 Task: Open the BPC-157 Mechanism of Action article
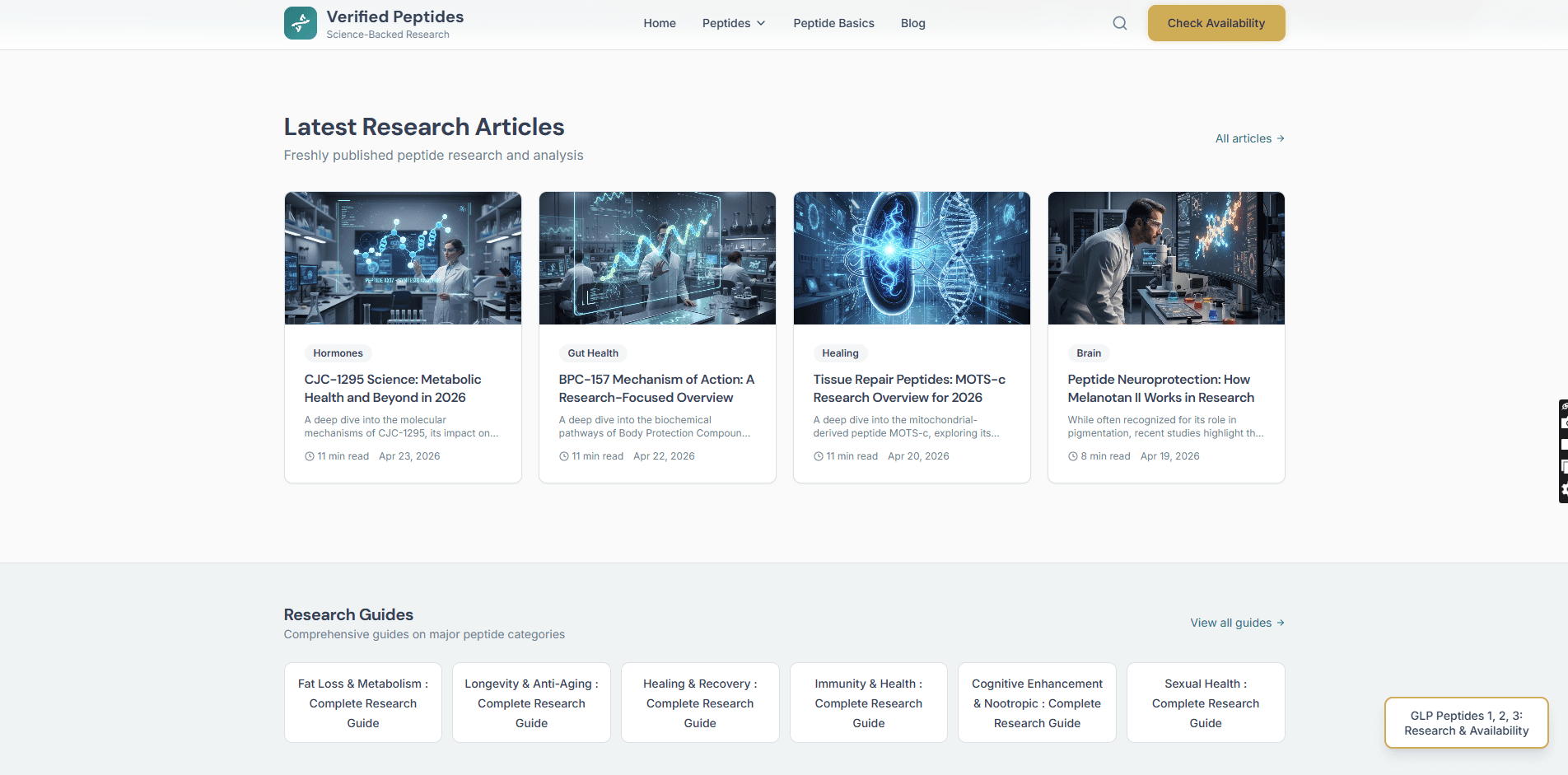point(656,388)
